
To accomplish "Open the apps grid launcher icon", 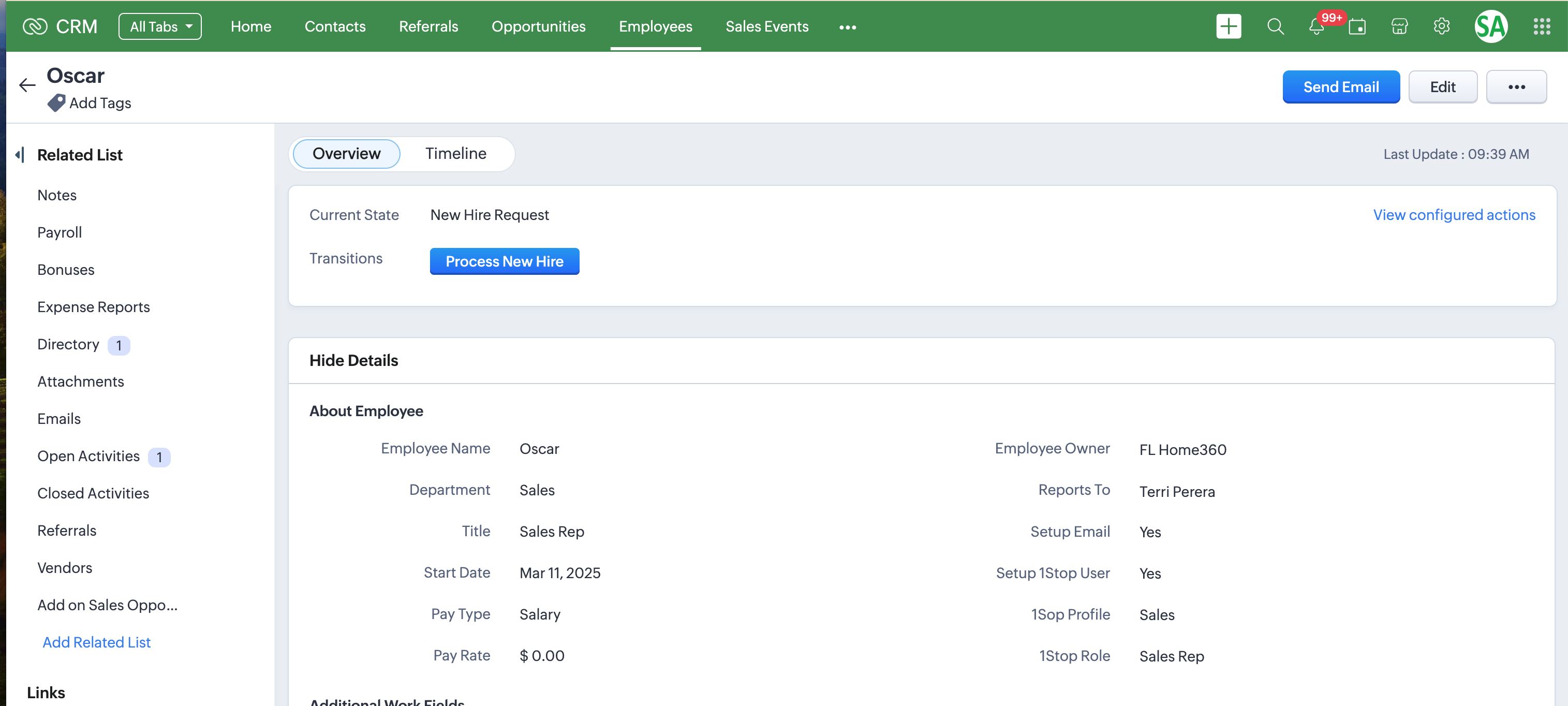I will click(1541, 27).
